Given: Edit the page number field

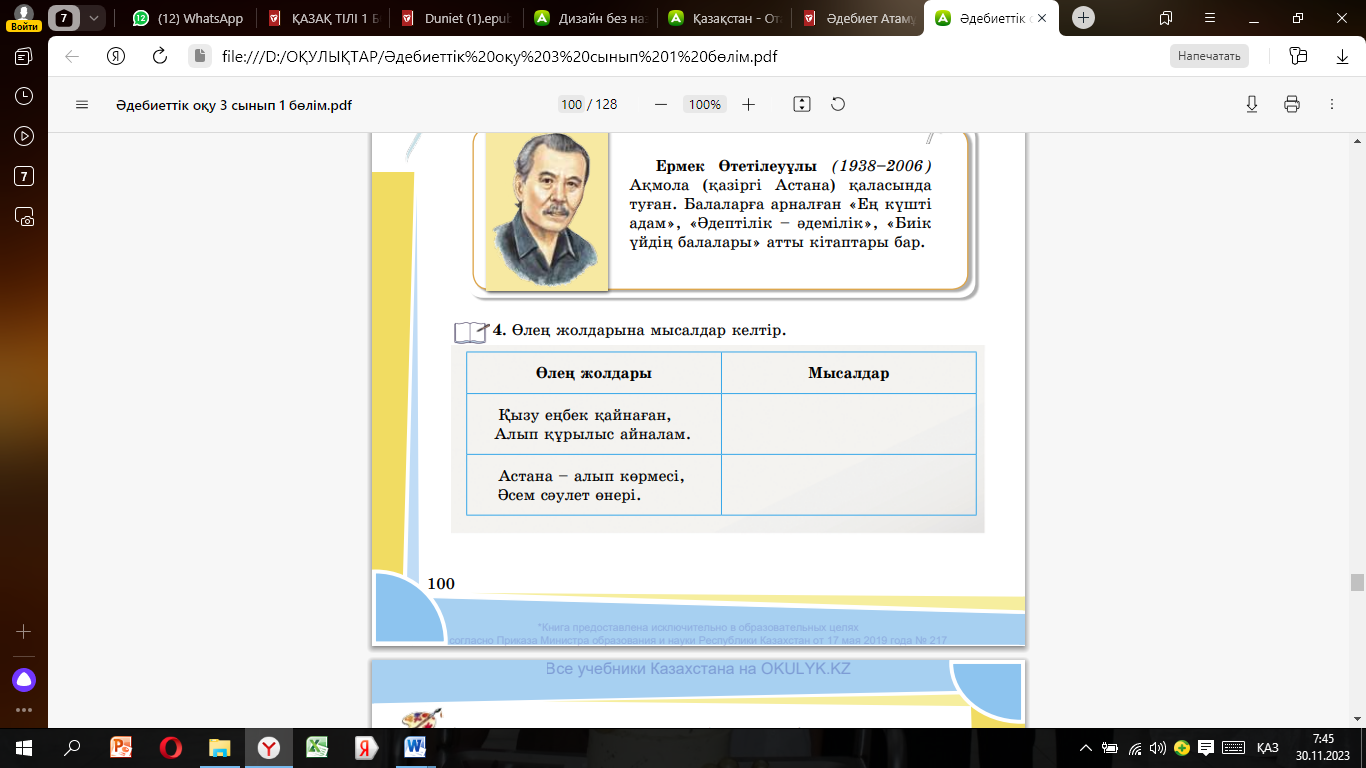Looking at the screenshot, I should click(x=571, y=105).
